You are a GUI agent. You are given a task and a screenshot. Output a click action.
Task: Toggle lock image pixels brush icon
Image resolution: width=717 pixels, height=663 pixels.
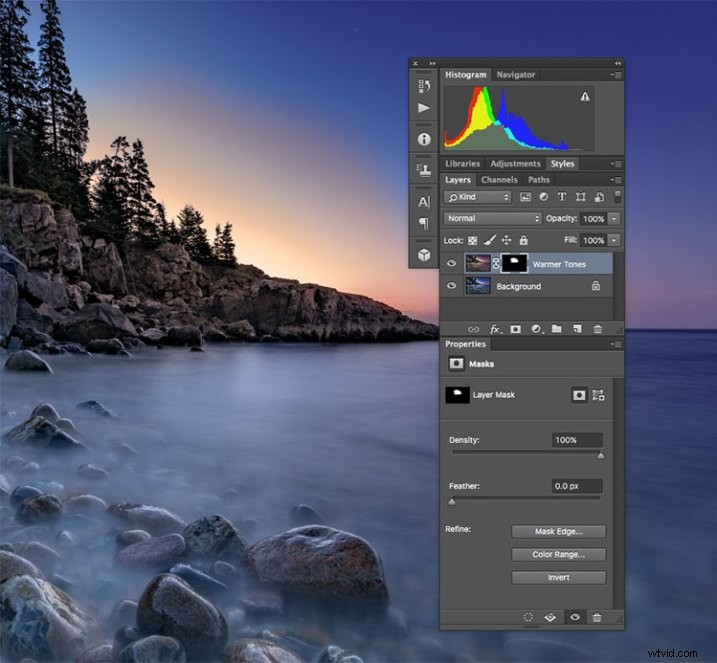490,240
